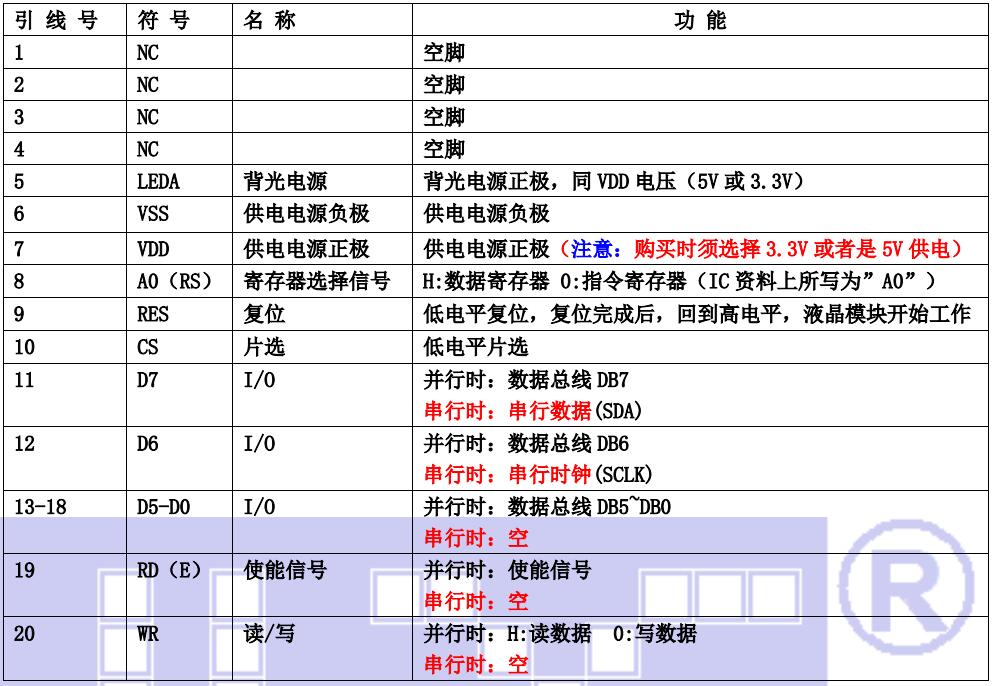Viewport: 993px width, 686px height.
Task: Select the WR symbol cell
Action: pyautogui.click(x=147, y=634)
